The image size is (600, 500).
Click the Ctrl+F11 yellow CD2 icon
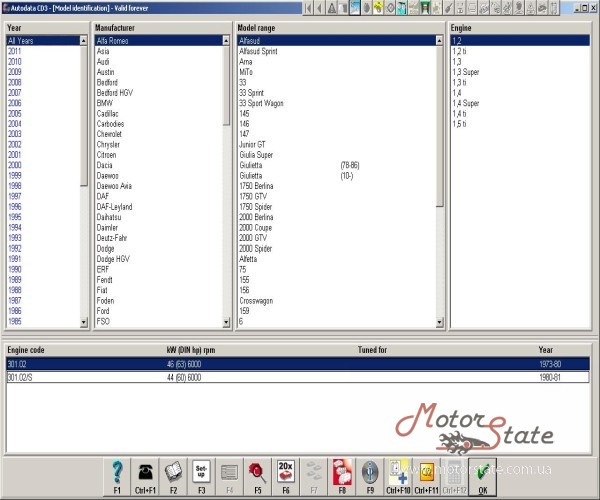(x=426, y=477)
